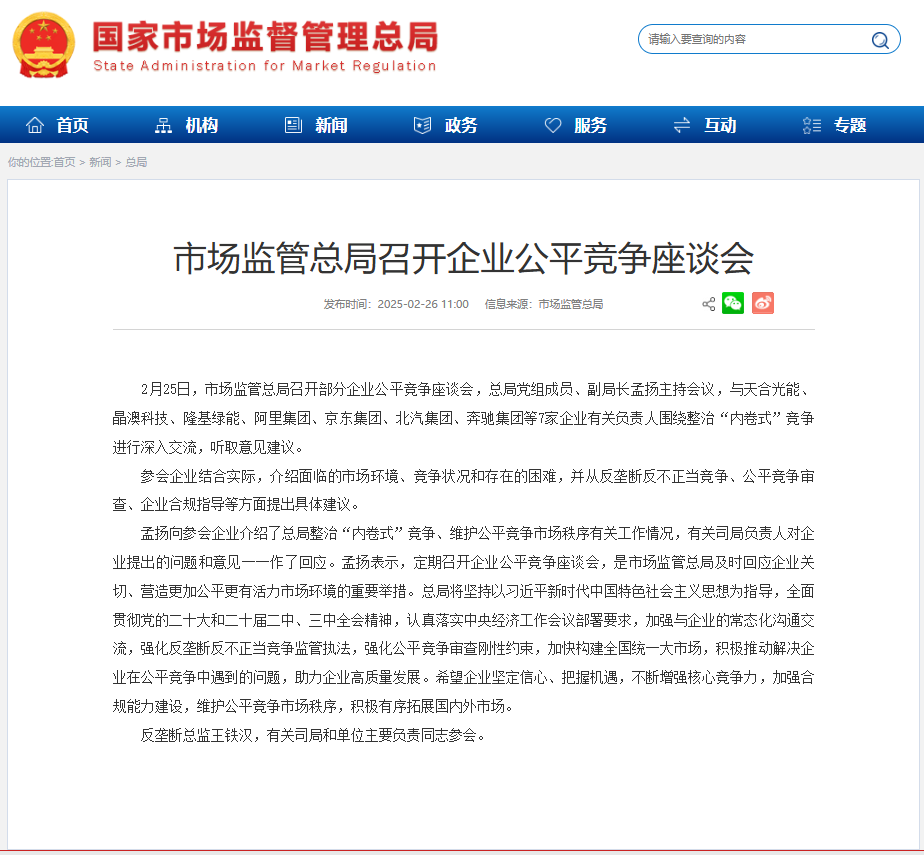Click the English subtitle State Administration for Market Regulation

coord(265,65)
